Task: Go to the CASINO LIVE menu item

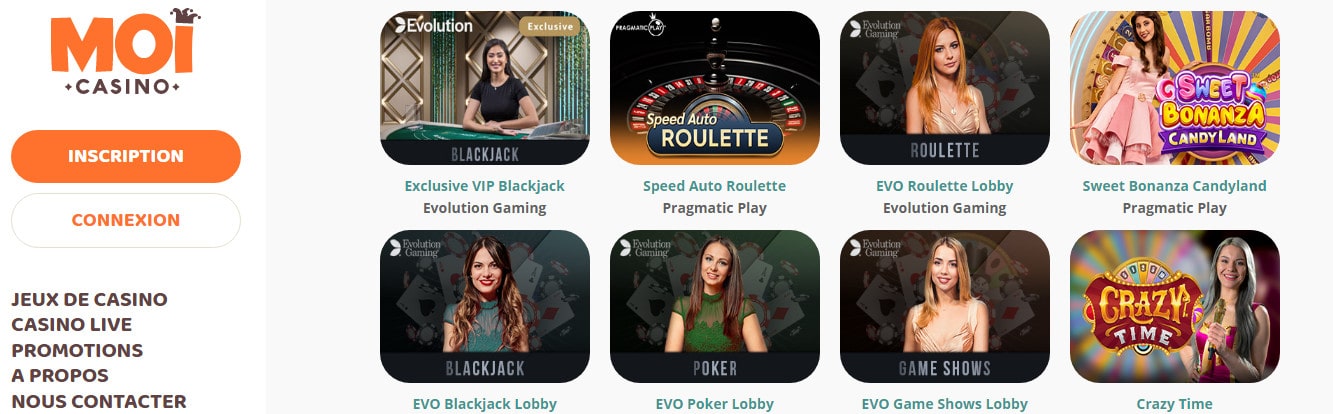Action: pos(72,325)
